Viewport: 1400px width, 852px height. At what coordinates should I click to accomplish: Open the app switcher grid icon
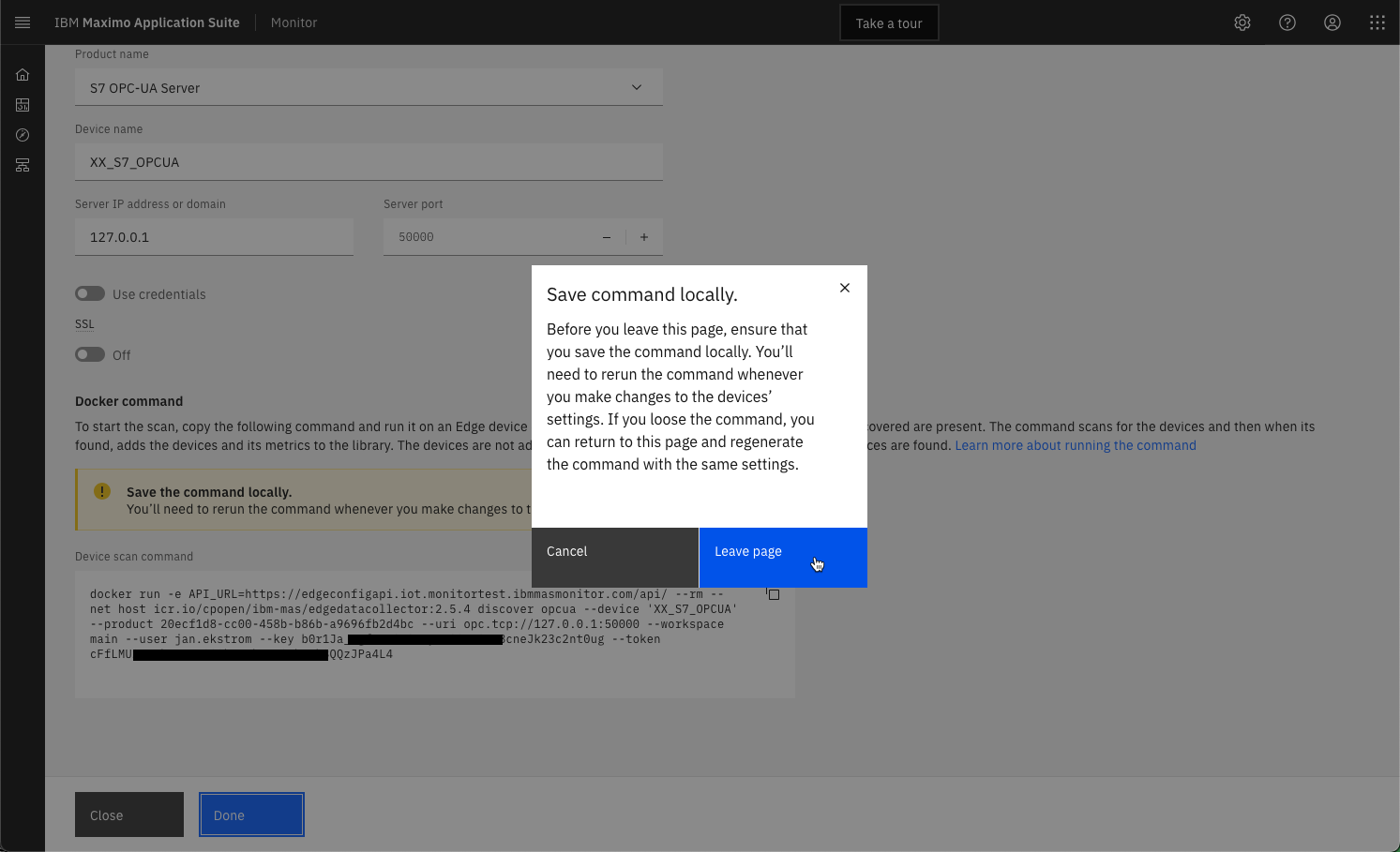point(1377,22)
